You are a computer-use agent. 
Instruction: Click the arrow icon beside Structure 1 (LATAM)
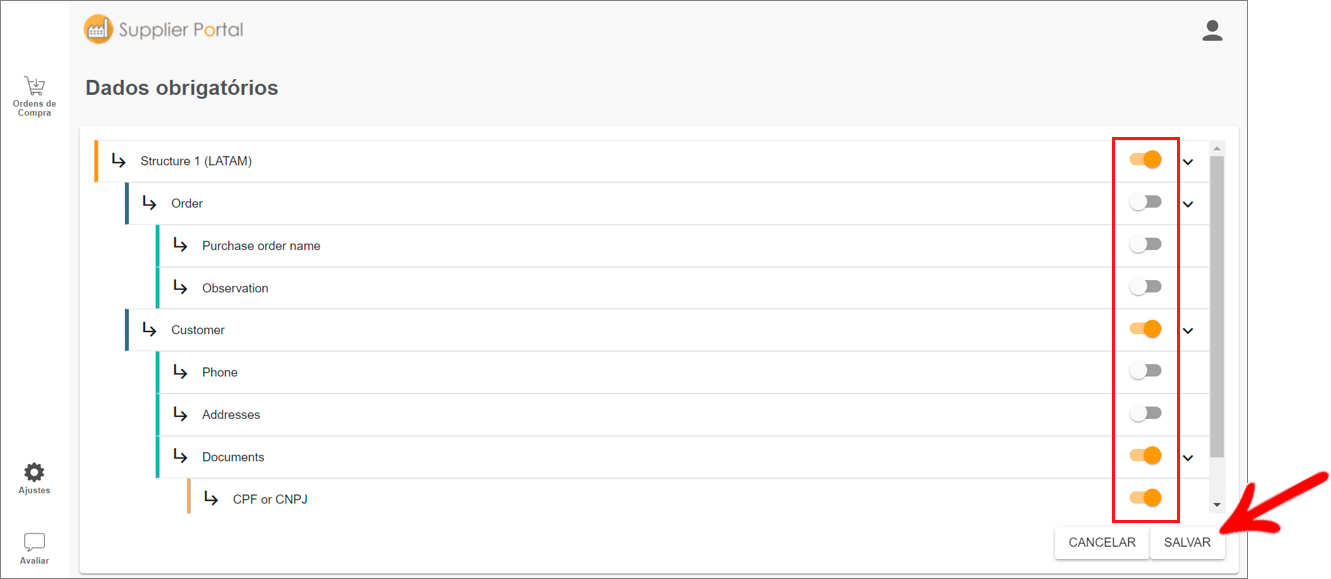pyautogui.click(x=118, y=160)
